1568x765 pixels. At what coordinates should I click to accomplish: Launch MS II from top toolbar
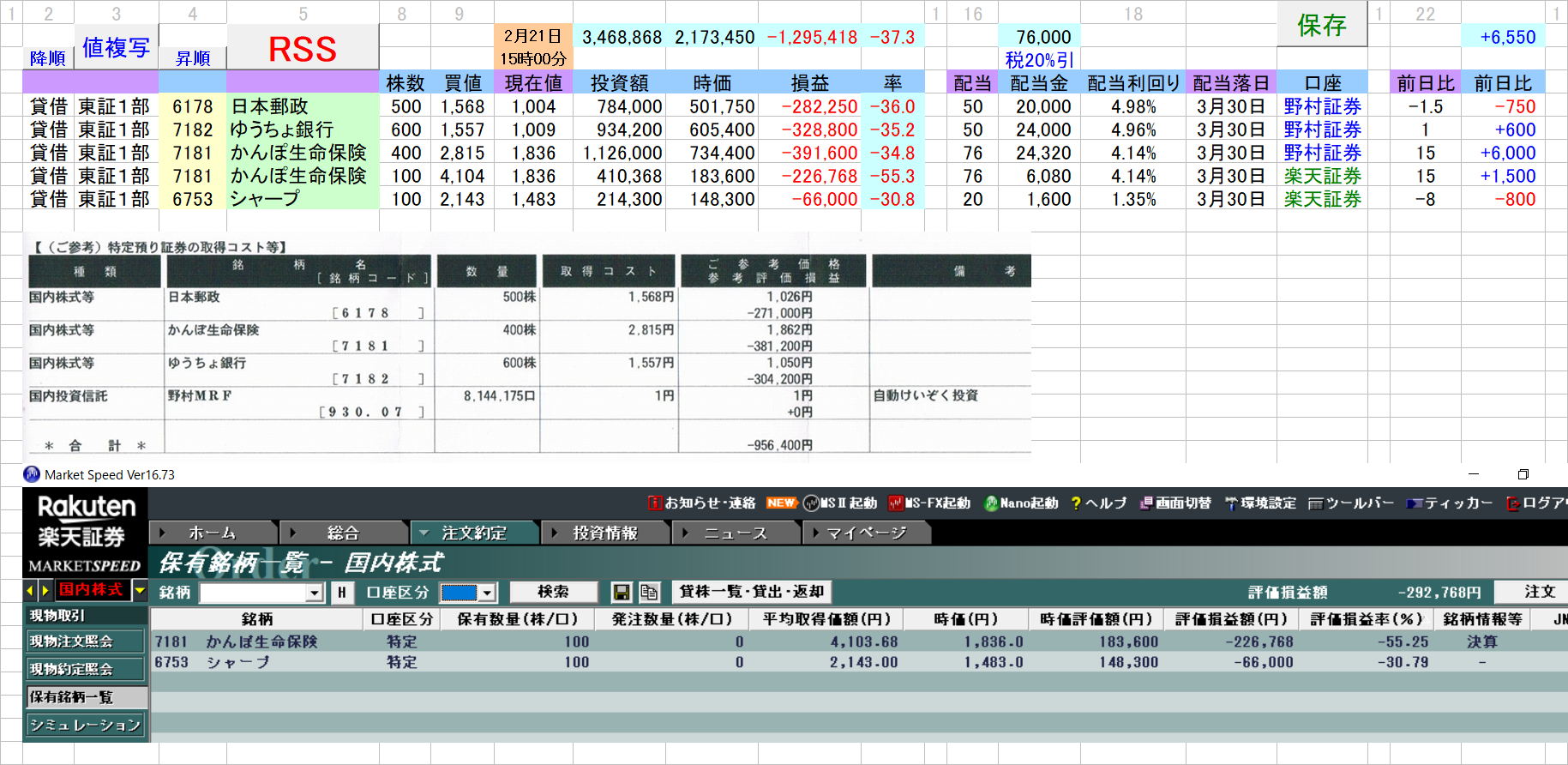(x=840, y=503)
